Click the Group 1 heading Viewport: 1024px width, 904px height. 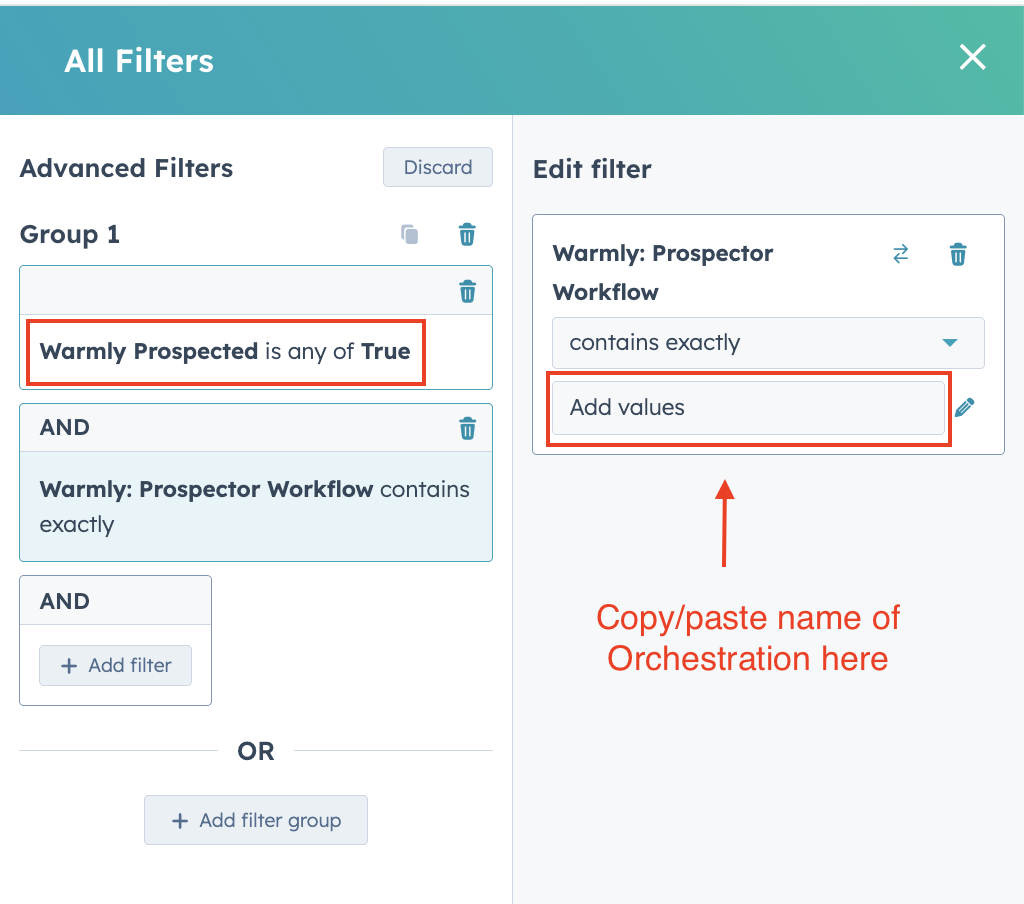(70, 235)
